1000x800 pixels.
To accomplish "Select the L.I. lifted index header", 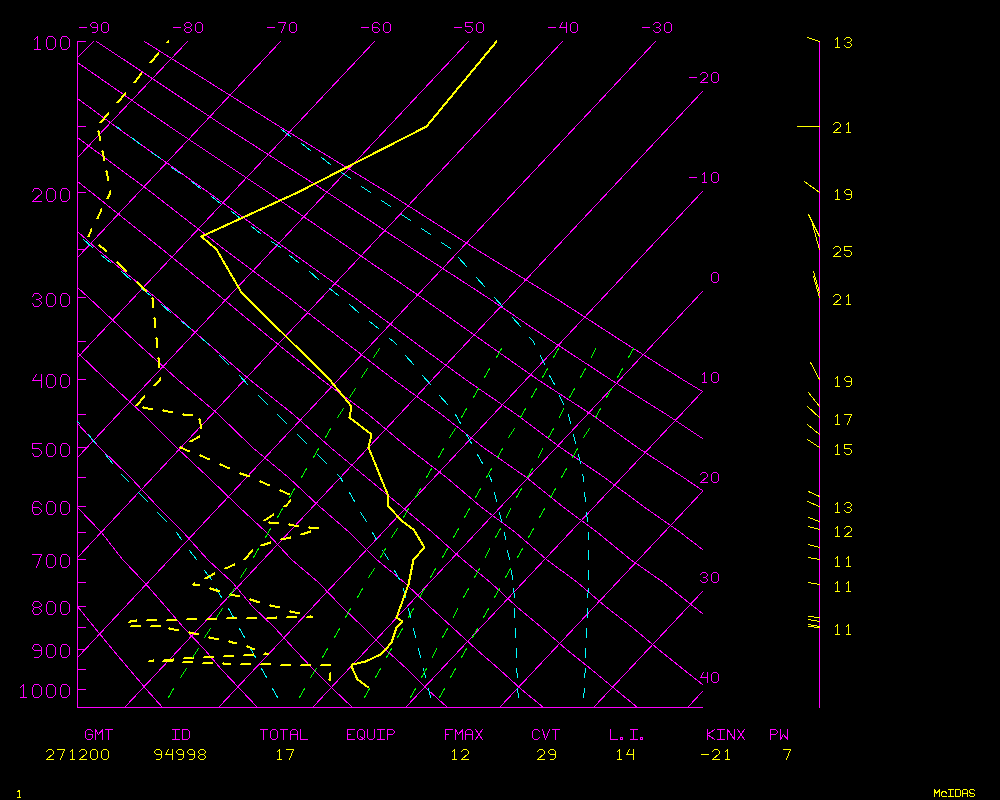I will pyautogui.click(x=627, y=735).
